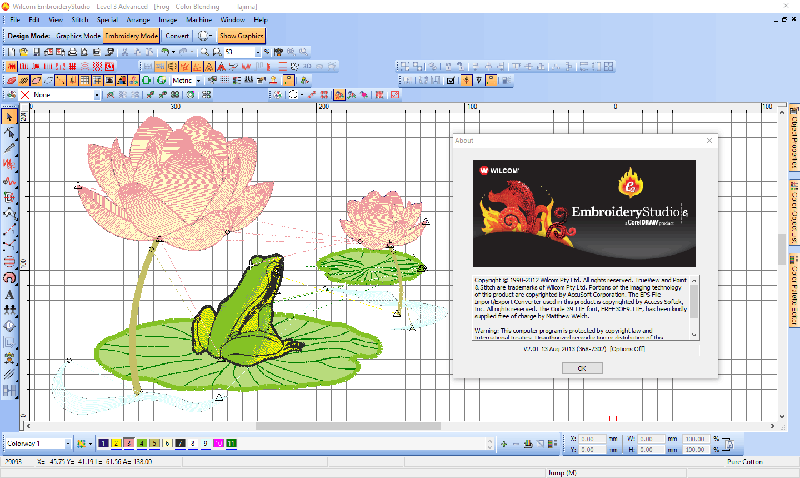Click the green ring icon left of the G icon

146,81
